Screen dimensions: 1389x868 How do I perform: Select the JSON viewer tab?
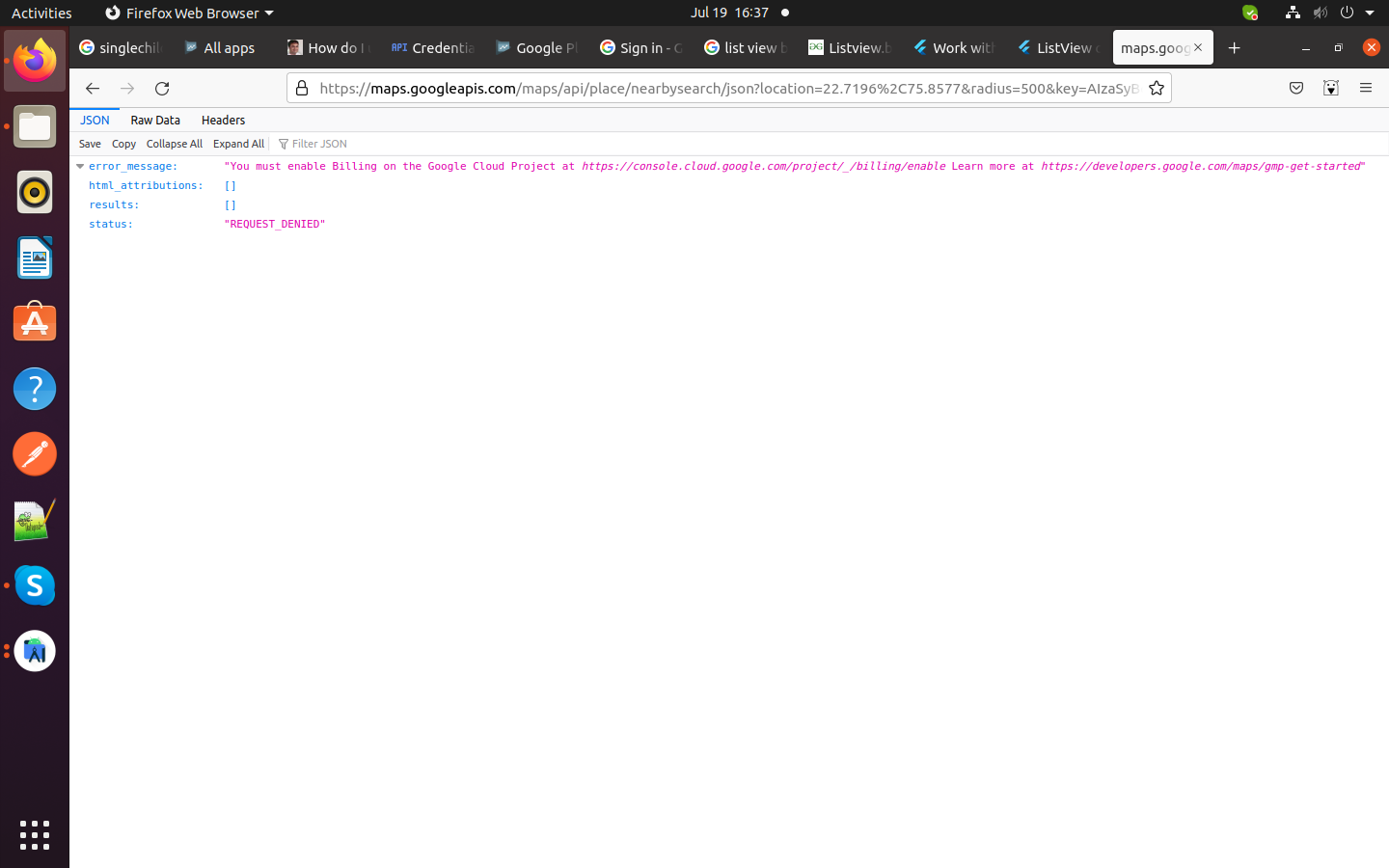coord(95,120)
